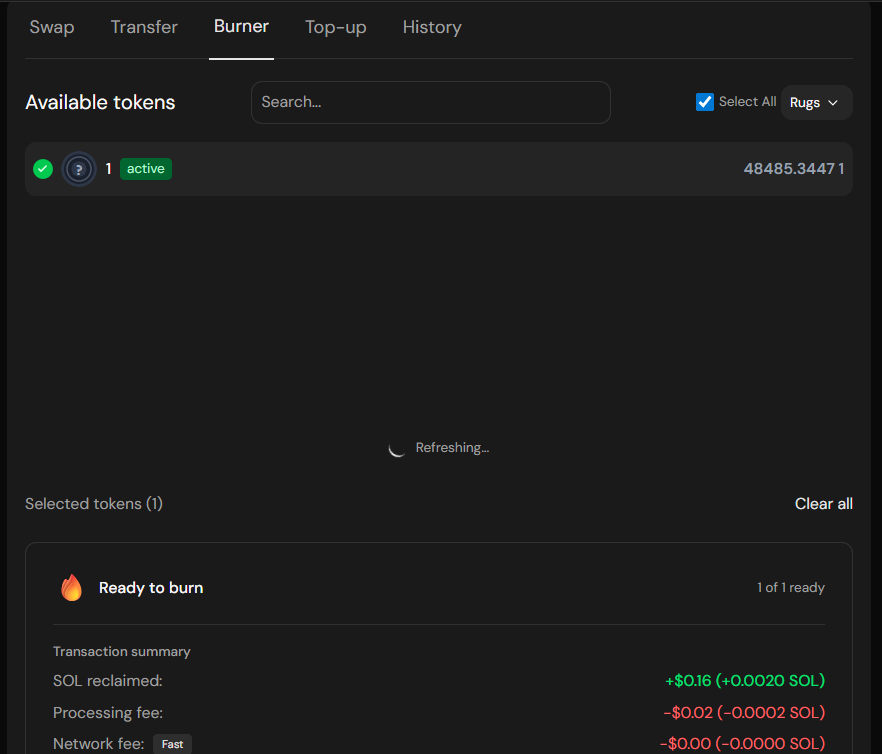The height and width of the screenshot is (754, 882).
Task: Click the flame Ready to burn icon
Action: click(x=71, y=587)
